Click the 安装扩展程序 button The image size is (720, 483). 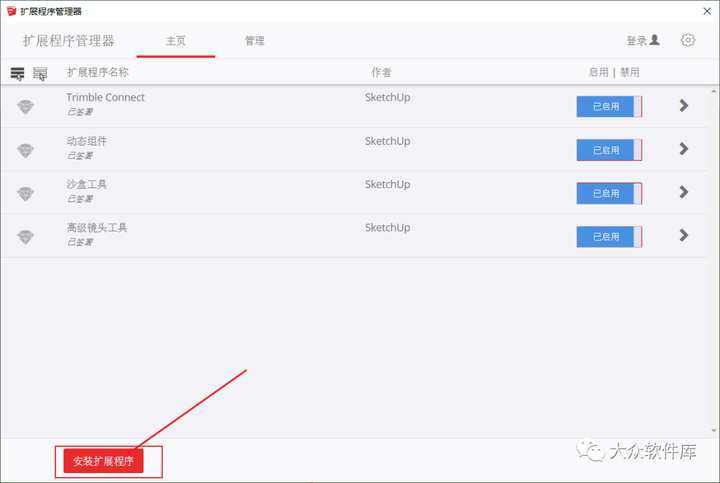coord(103,461)
